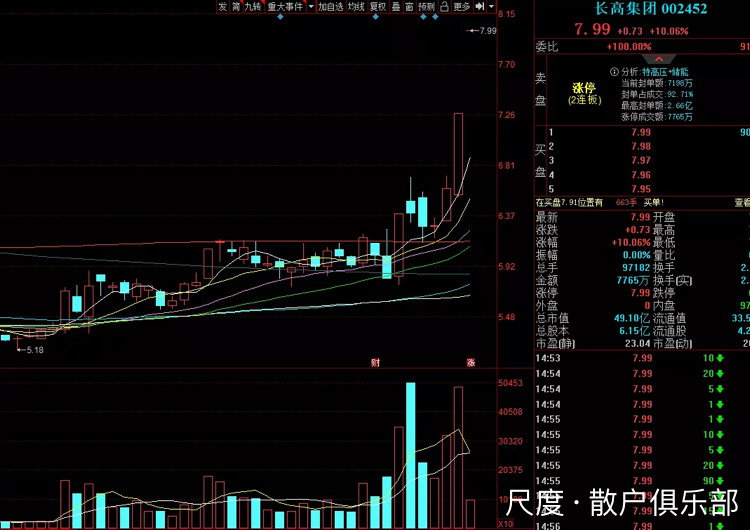This screenshot has height=530, width=750.
Task: Click the info icon beside 分析
Action: [614, 72]
